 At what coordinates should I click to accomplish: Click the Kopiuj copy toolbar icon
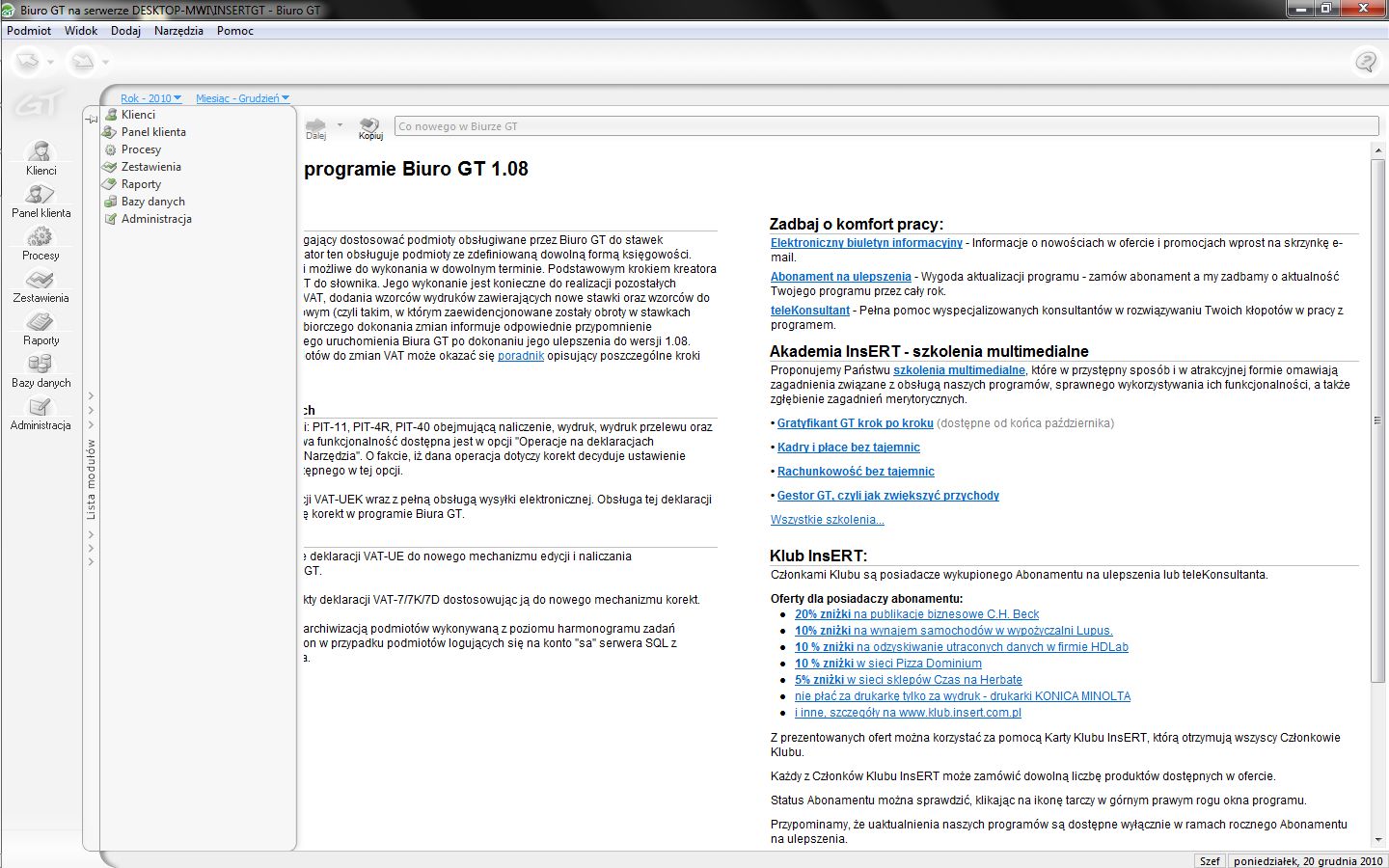pos(370,128)
